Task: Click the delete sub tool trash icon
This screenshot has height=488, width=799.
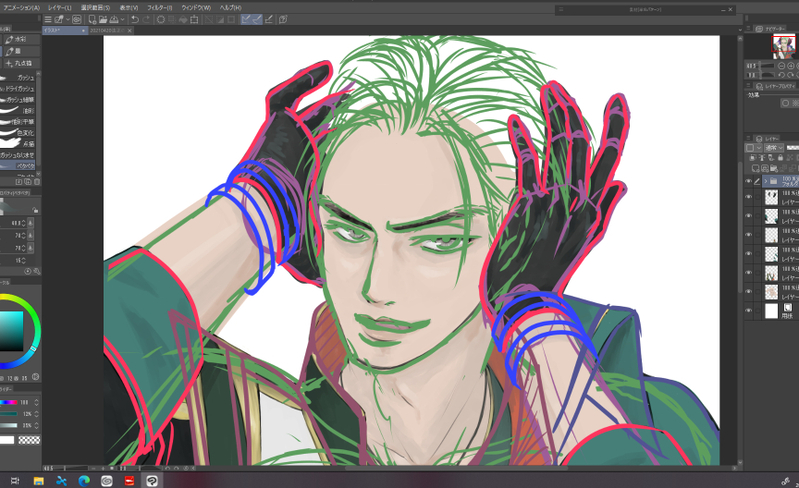Action: coord(37,181)
